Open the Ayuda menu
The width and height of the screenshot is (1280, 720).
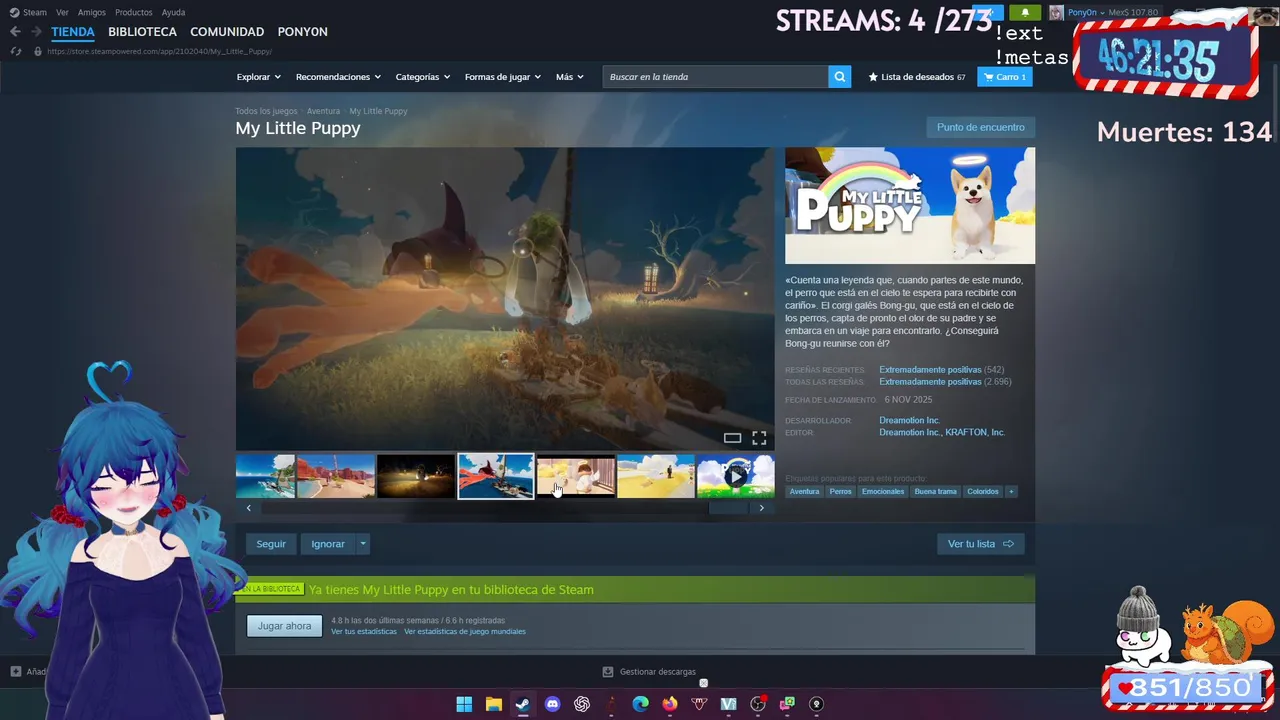pyautogui.click(x=173, y=12)
